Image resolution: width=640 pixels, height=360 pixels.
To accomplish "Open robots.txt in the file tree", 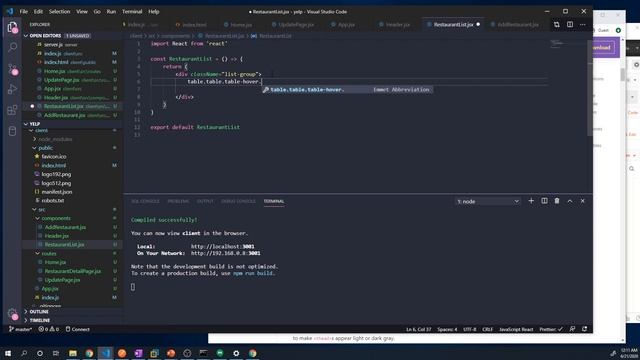I will [x=53, y=200].
